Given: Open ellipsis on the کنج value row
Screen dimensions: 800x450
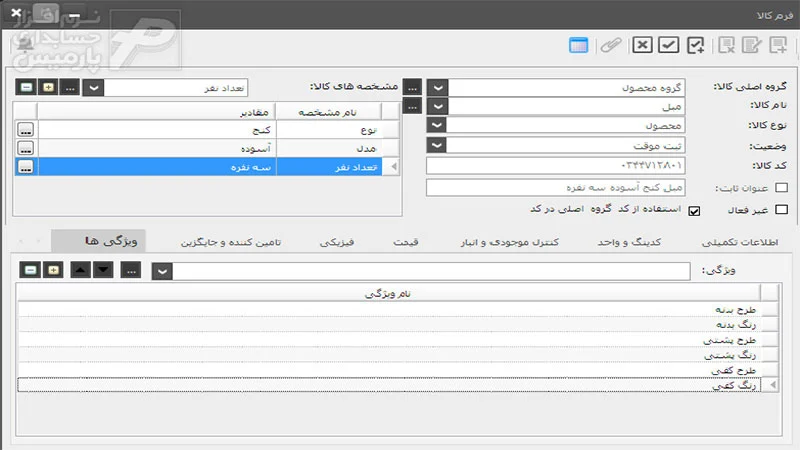Looking at the screenshot, I should 26,130.
